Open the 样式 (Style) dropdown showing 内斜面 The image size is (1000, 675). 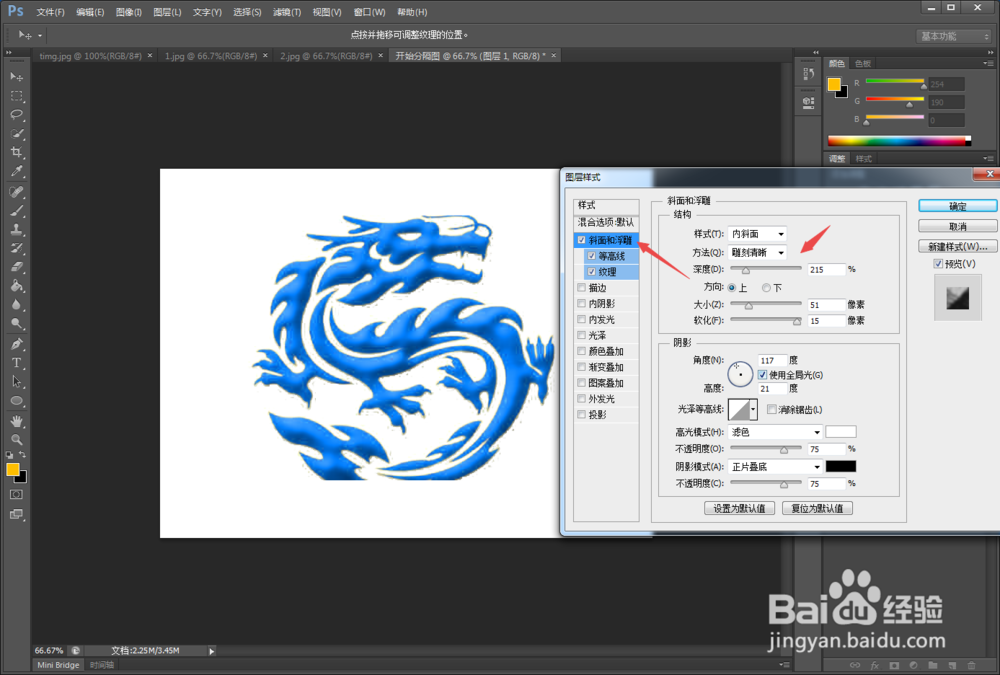[757, 233]
